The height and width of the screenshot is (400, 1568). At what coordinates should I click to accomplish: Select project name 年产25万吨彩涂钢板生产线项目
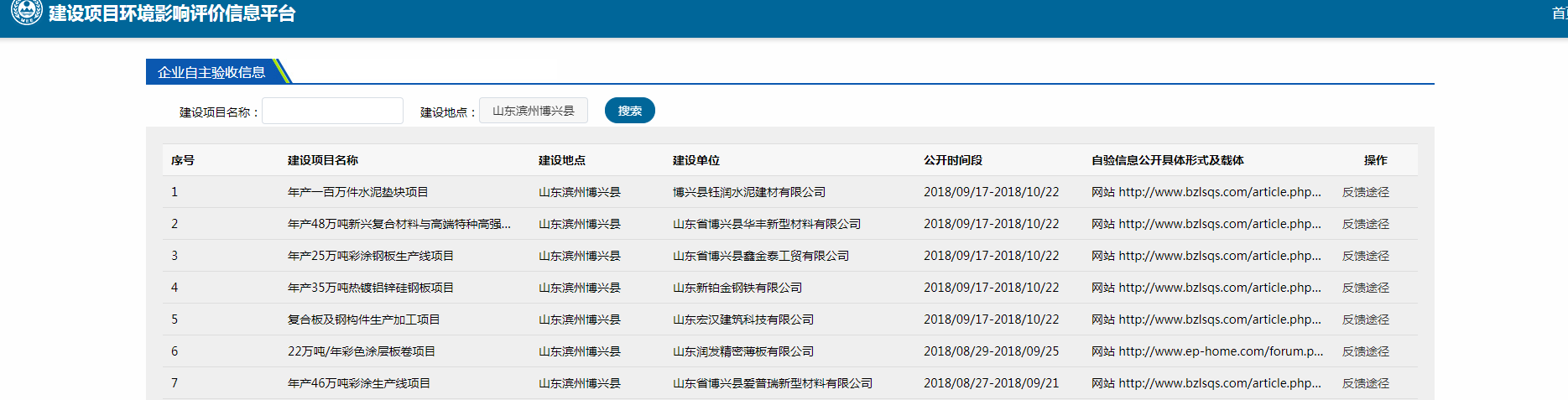pos(371,256)
